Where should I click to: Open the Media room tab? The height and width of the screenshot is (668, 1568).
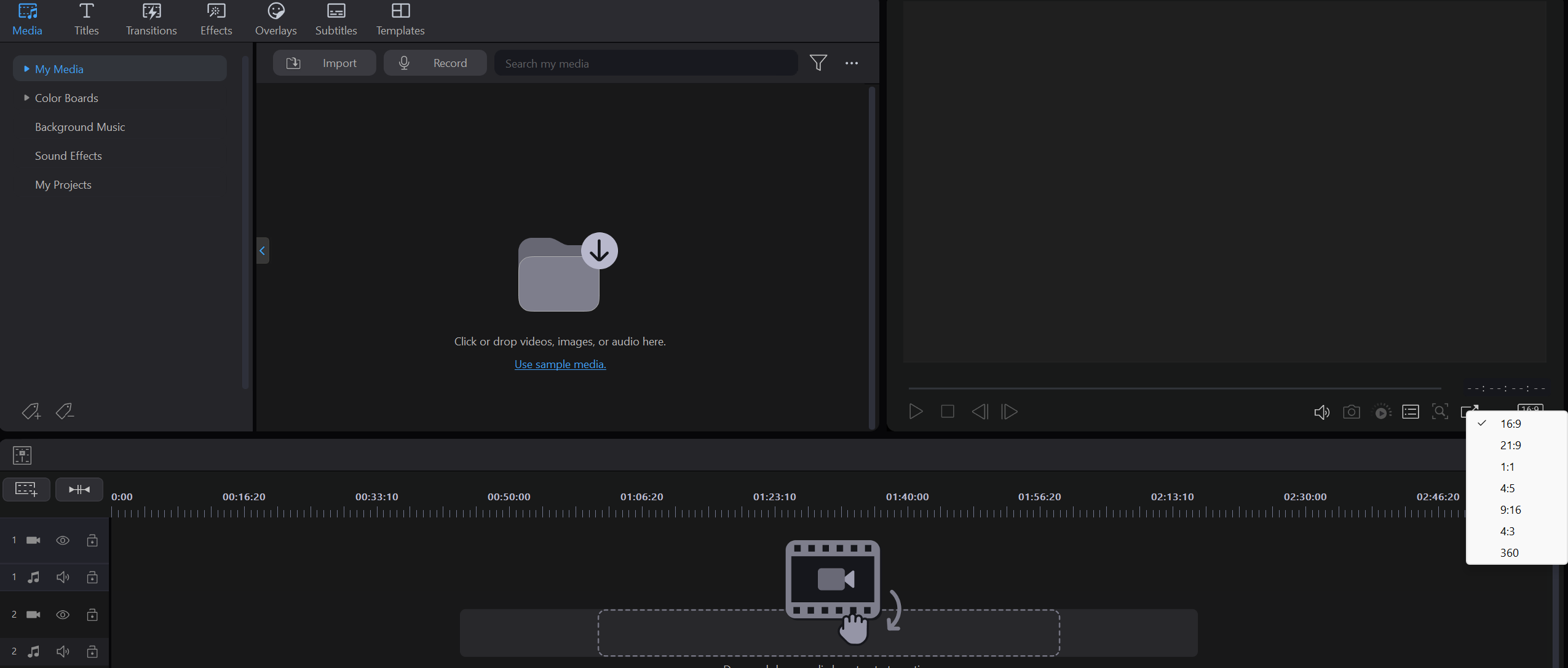coord(27,20)
